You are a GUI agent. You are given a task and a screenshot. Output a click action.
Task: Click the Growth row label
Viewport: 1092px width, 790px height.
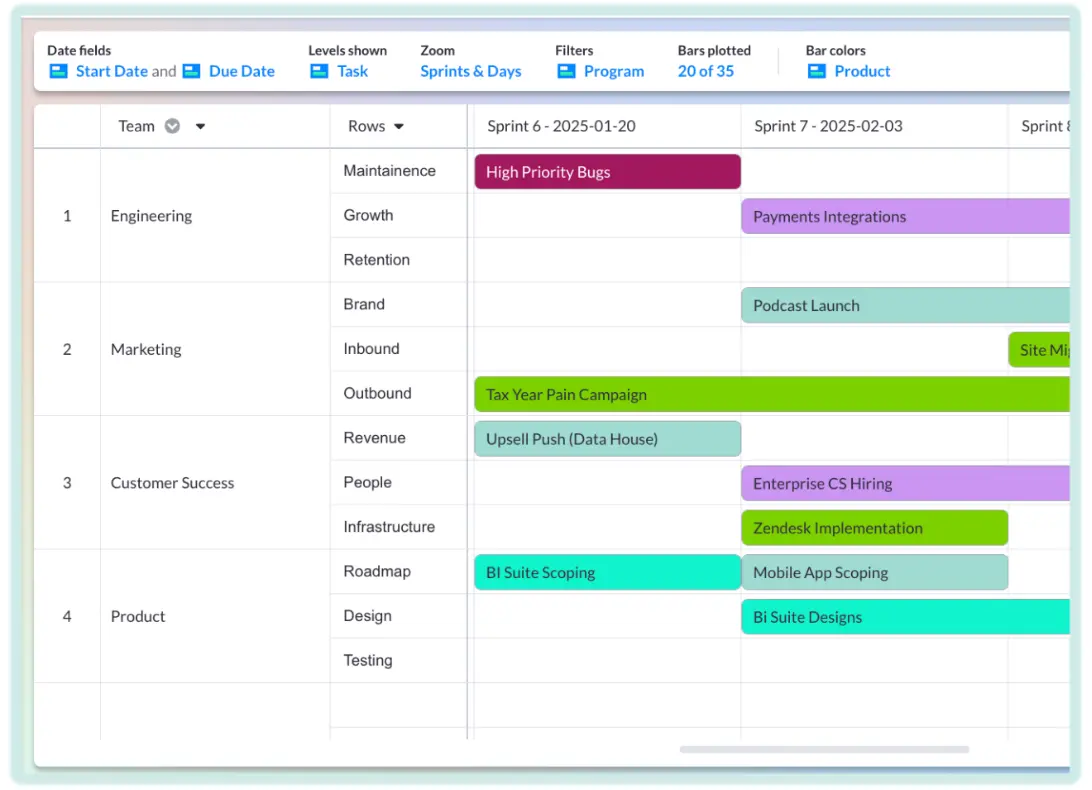pos(368,215)
